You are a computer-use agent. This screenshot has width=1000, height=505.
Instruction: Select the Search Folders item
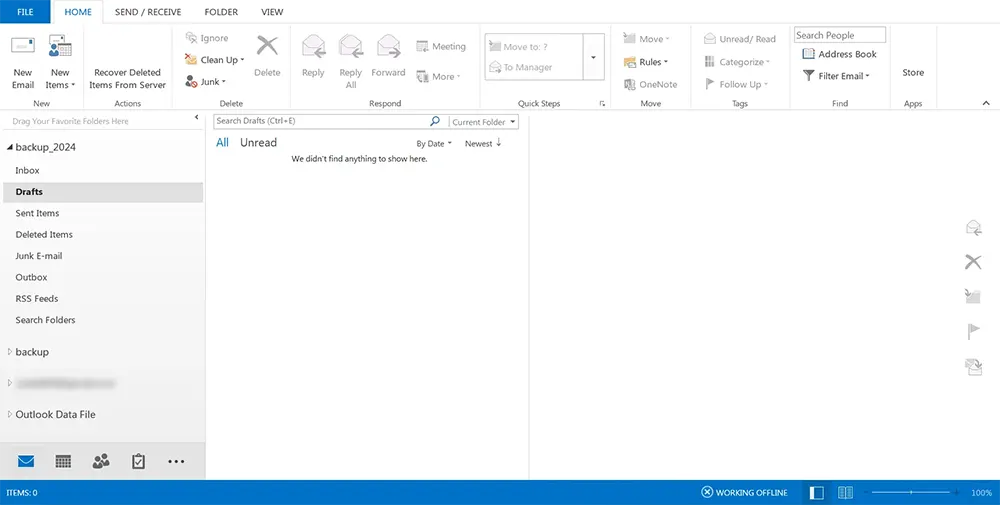tap(103, 320)
